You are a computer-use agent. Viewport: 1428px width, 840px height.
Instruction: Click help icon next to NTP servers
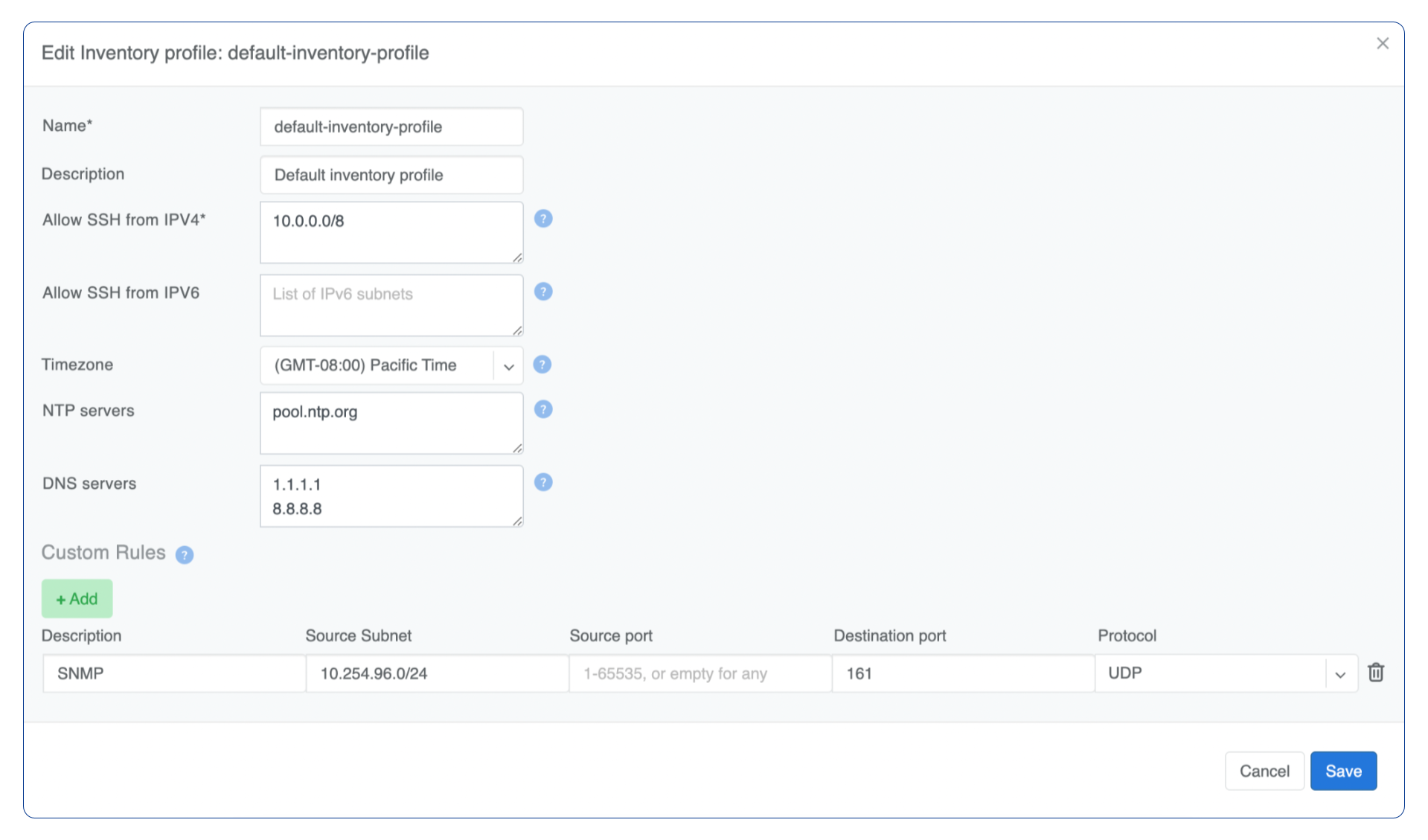click(543, 409)
